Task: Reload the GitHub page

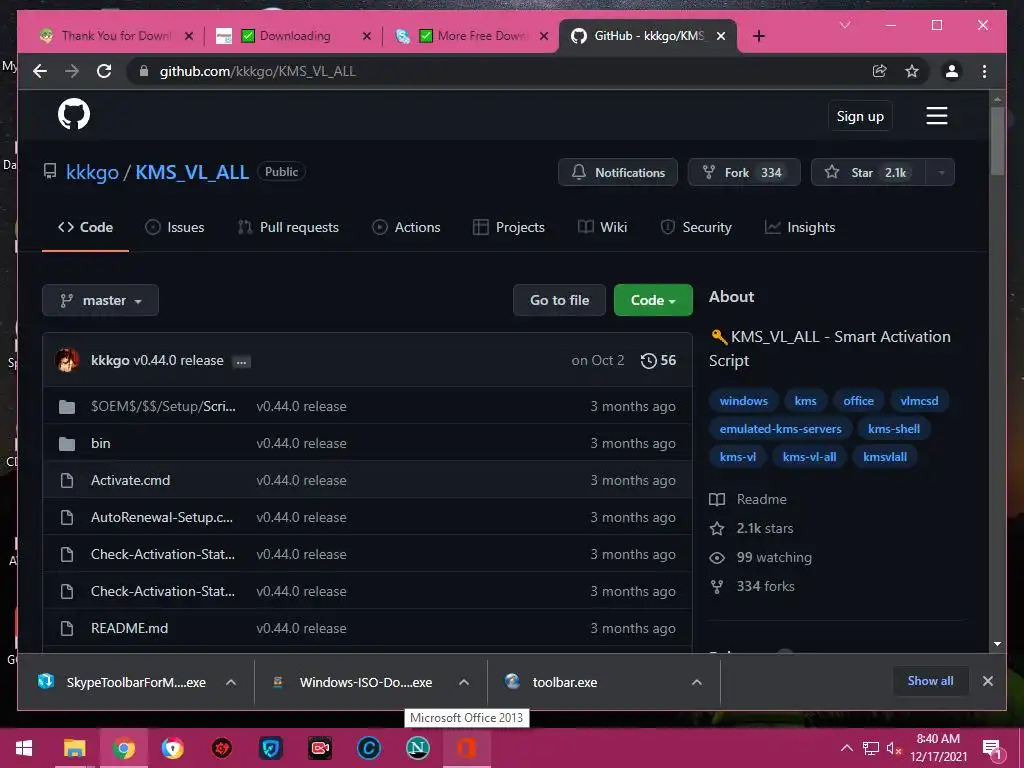Action: pos(104,71)
